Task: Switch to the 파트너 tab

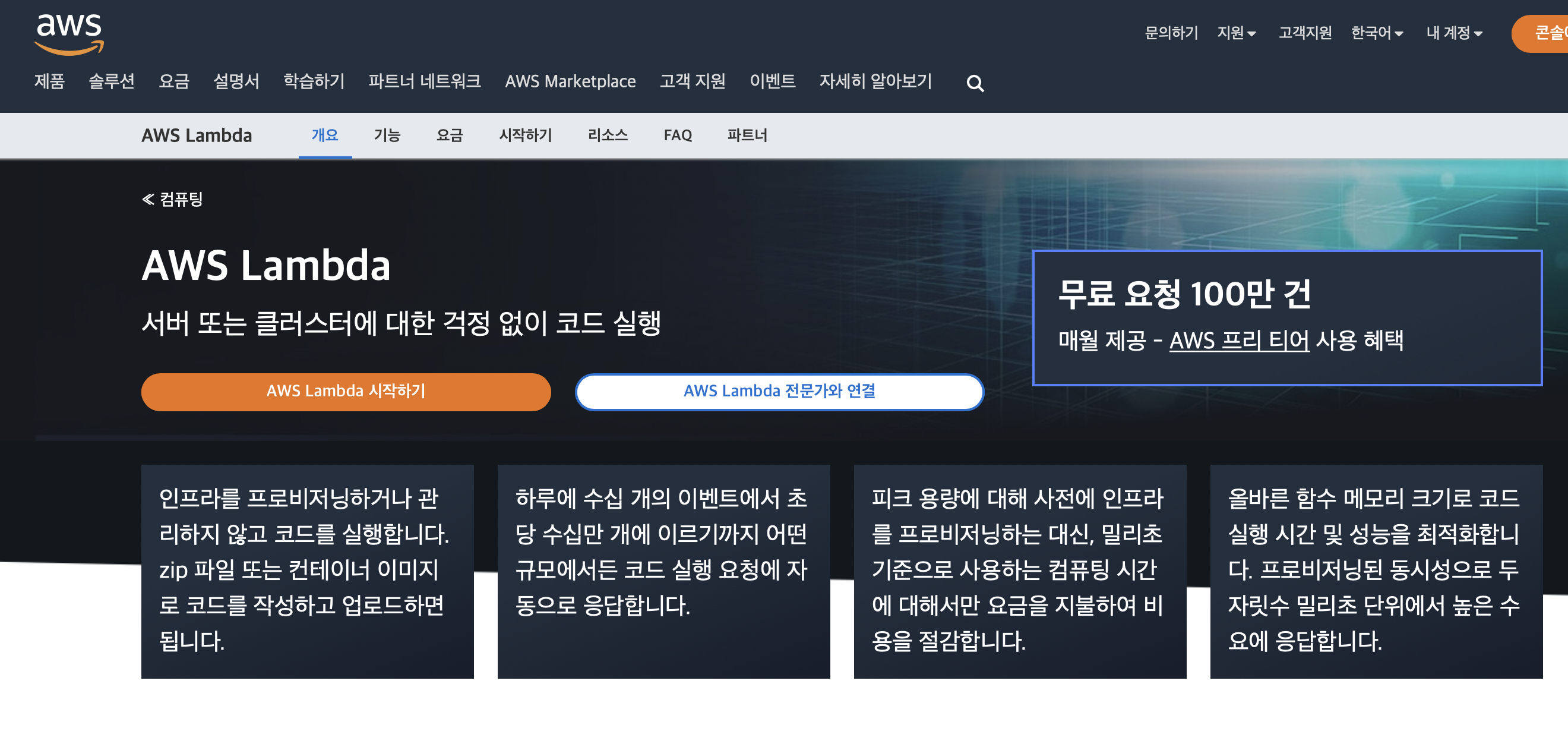Action: coord(748,136)
